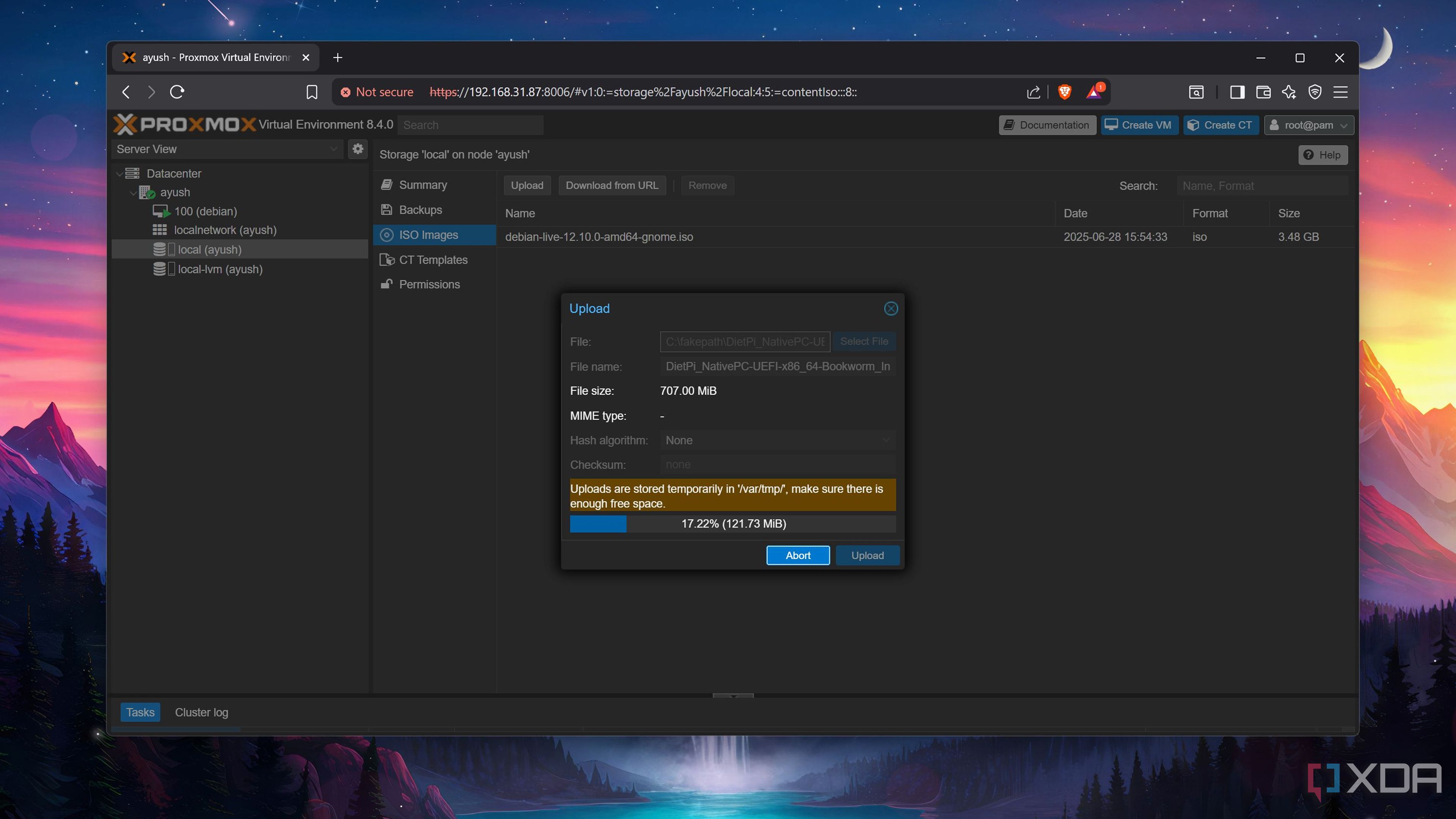Click the Not secure warning badge
The width and height of the screenshot is (1456, 819).
[x=377, y=92]
